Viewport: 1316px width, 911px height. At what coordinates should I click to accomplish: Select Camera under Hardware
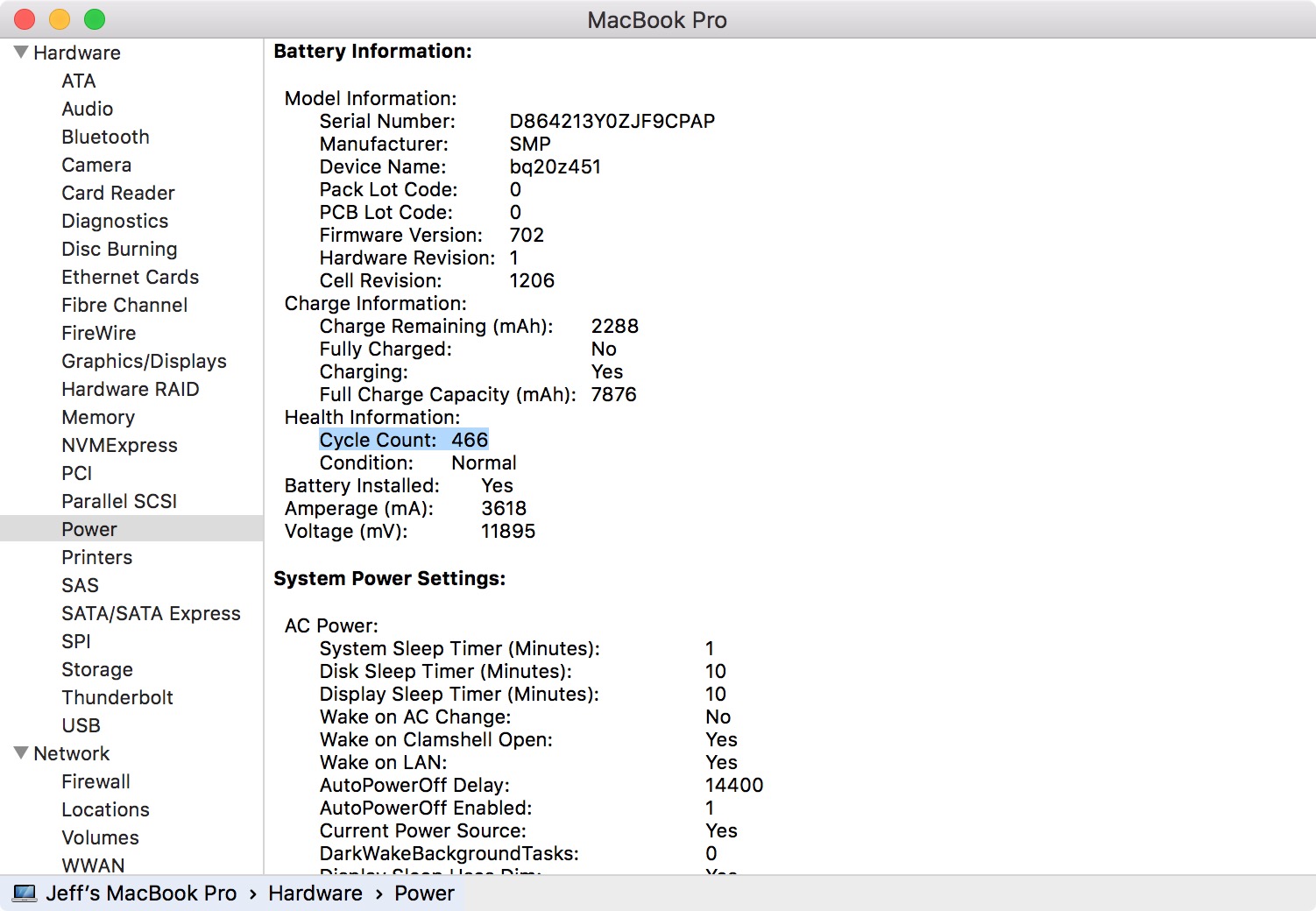[96, 165]
